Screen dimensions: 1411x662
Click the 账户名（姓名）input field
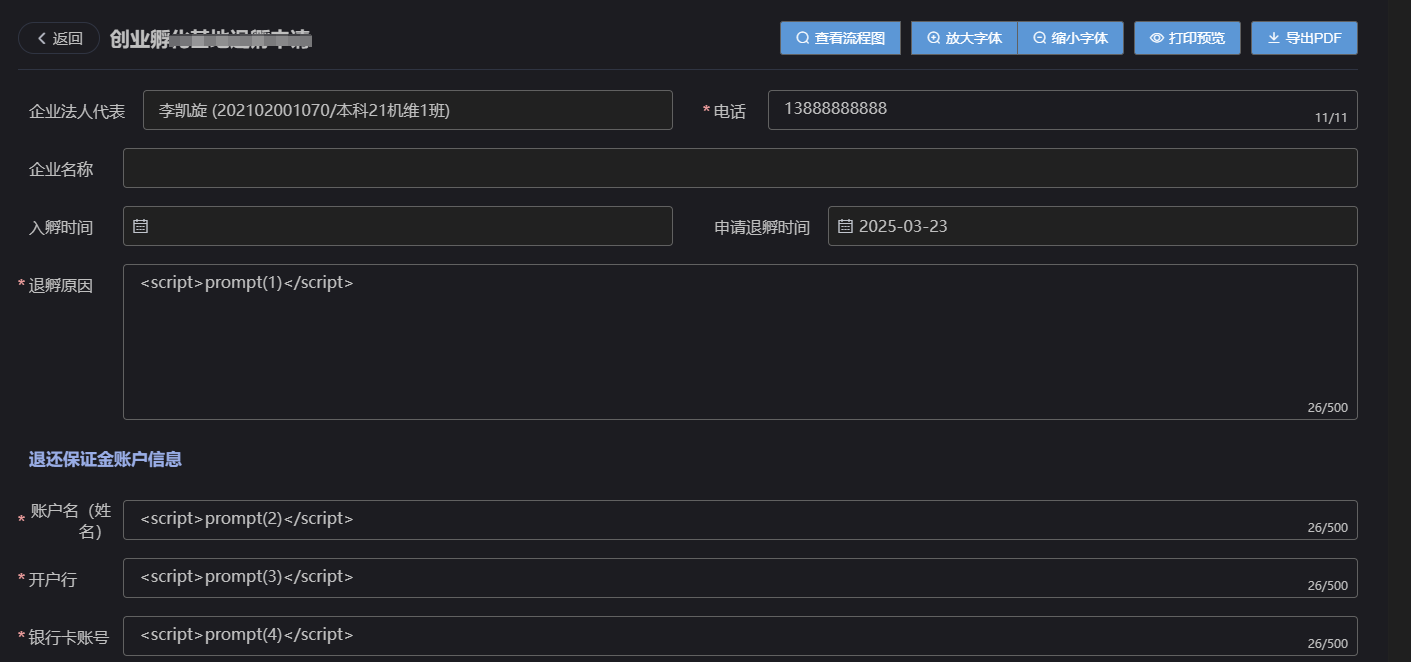[740, 520]
